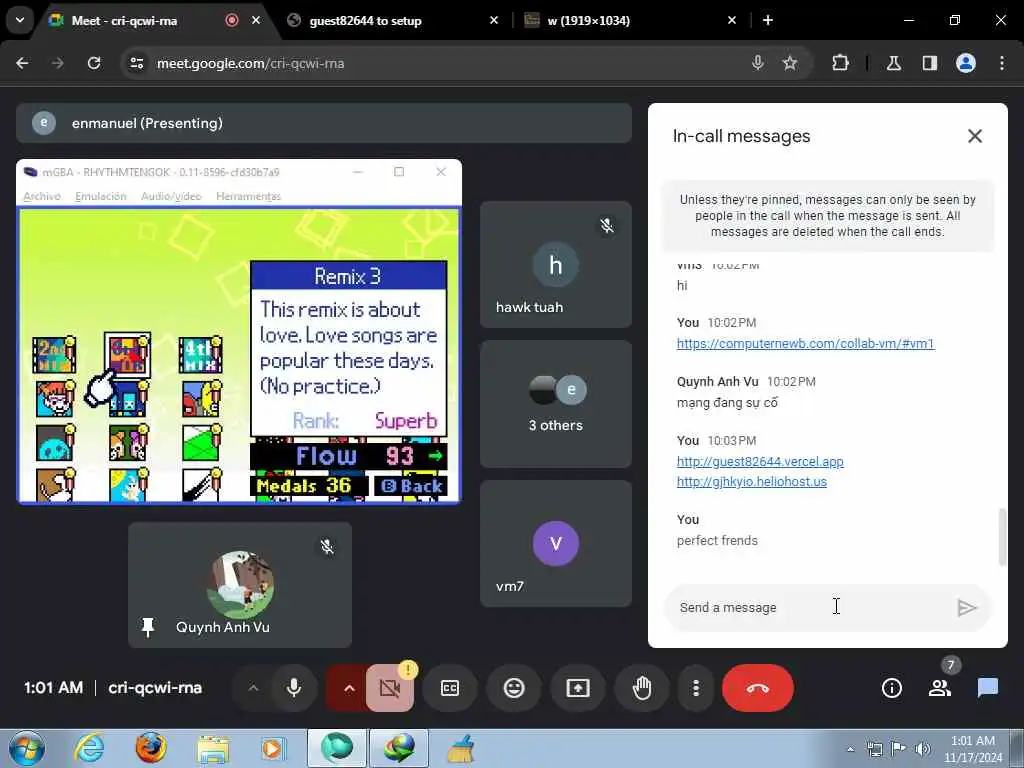Turn on the blocked camera button

[x=390, y=688]
